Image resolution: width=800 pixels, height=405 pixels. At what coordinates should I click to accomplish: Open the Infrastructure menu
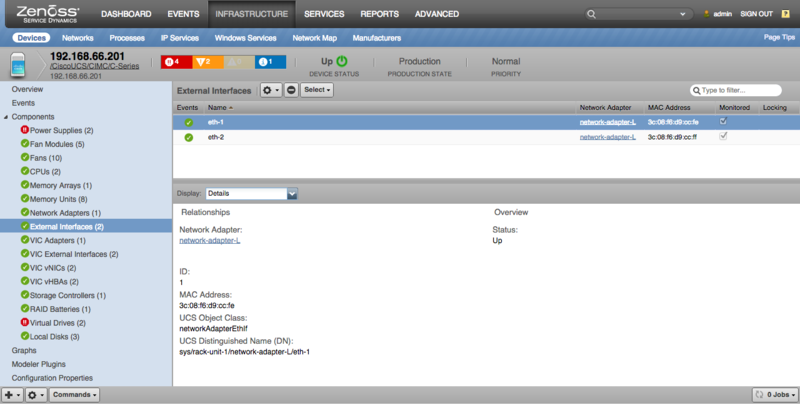252,14
